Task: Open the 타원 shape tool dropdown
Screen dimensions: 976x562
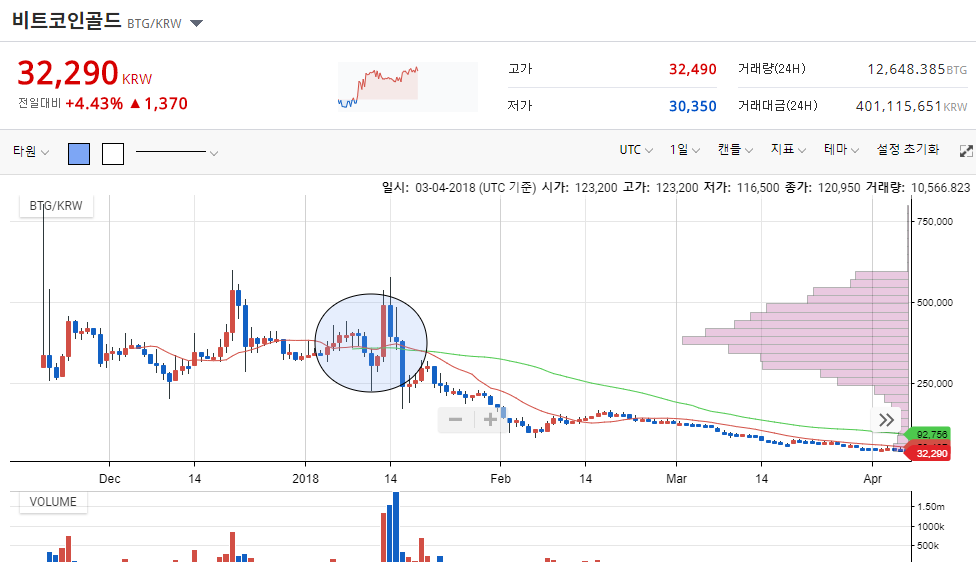Action: pos(30,151)
